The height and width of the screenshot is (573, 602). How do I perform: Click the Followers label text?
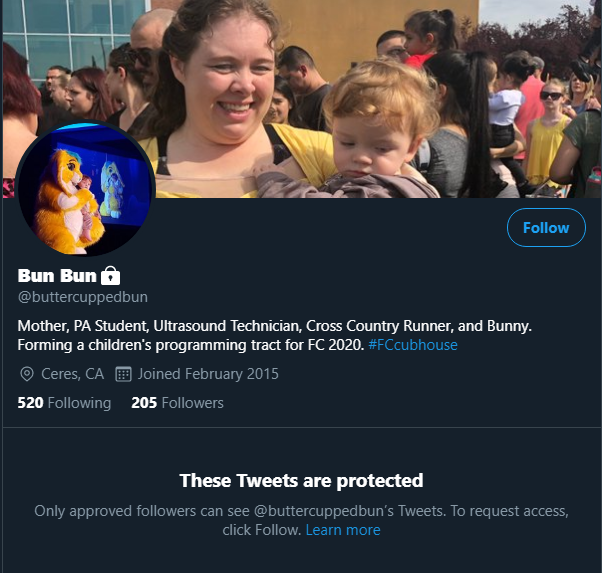pyautogui.click(x=193, y=403)
